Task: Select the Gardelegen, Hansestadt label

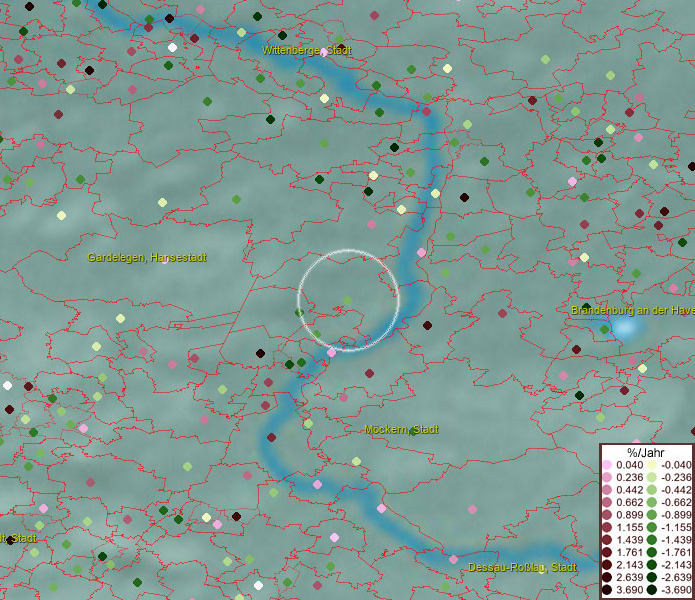Action: (147, 258)
